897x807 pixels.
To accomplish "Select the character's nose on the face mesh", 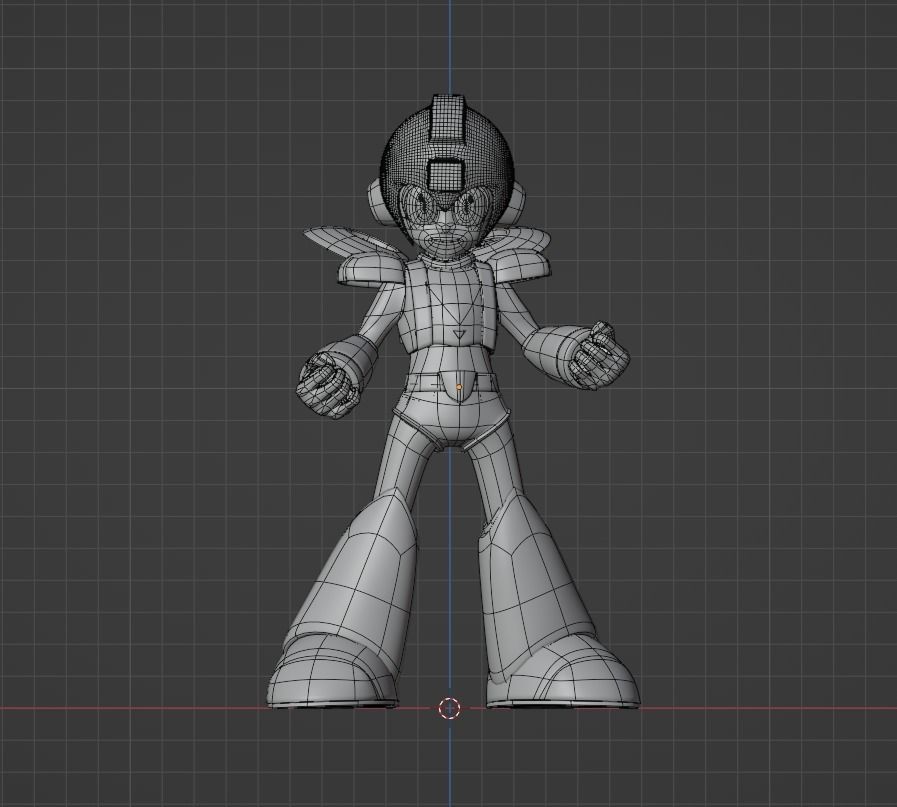I will [446, 222].
